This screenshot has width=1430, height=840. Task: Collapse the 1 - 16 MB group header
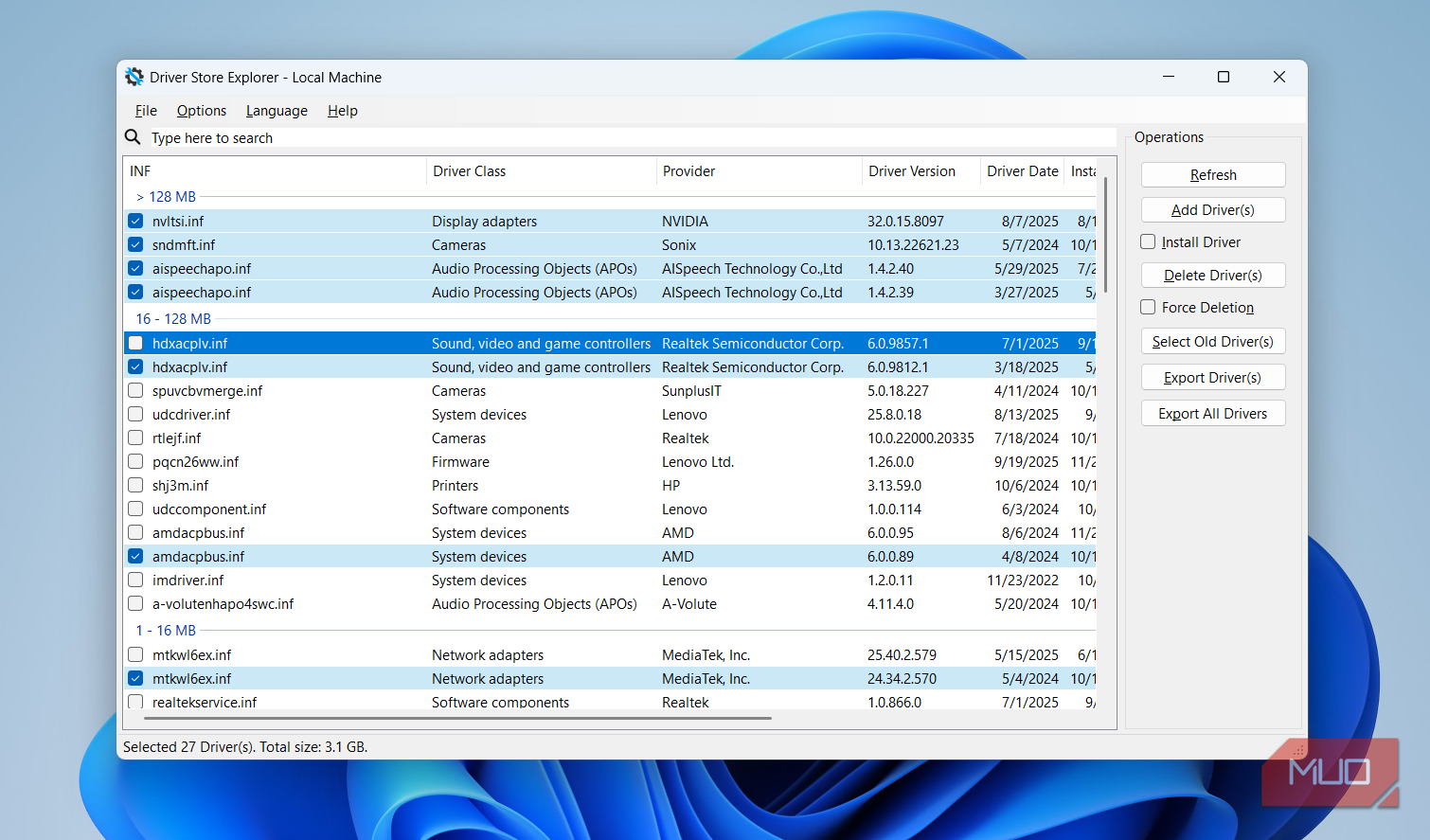click(x=166, y=631)
